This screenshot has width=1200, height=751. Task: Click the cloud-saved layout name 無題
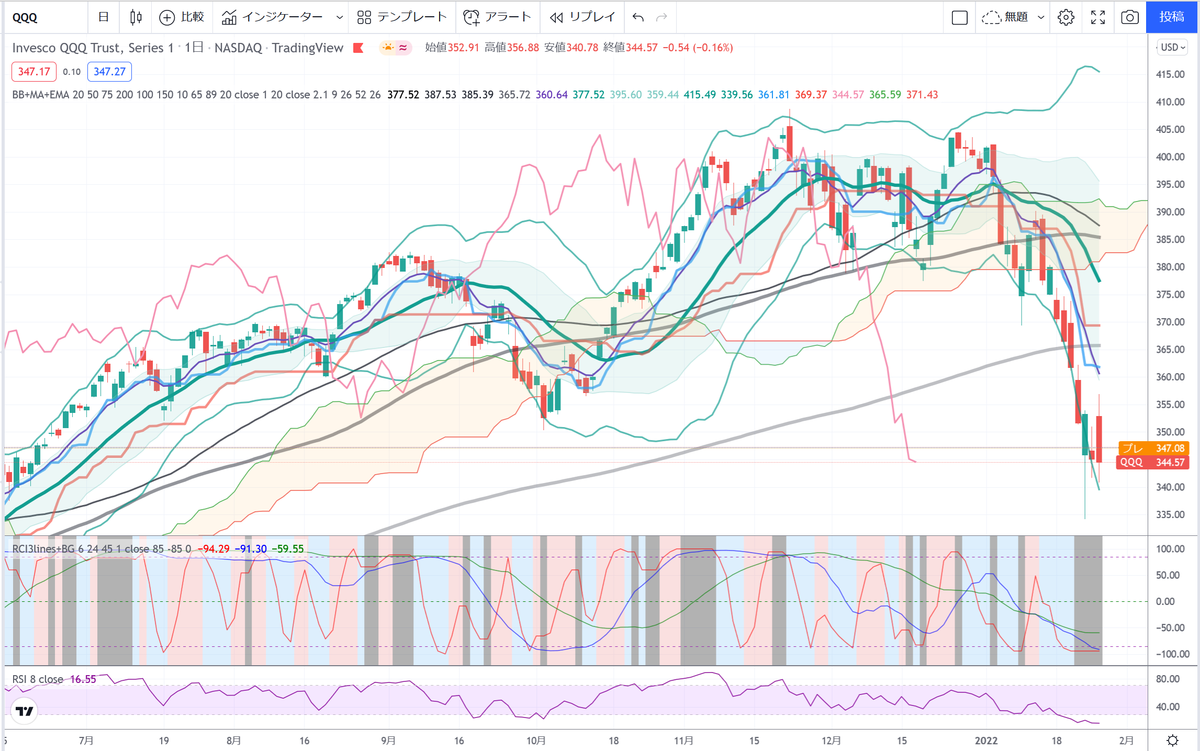coord(1005,17)
